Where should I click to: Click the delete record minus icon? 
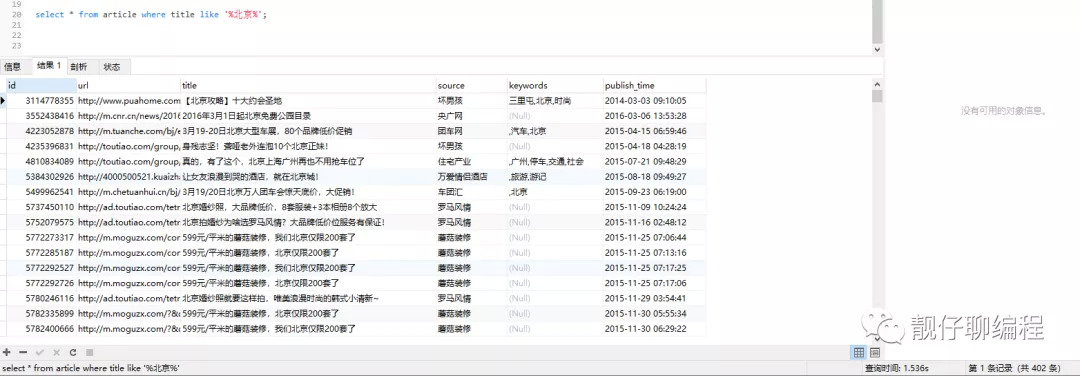tap(23, 352)
